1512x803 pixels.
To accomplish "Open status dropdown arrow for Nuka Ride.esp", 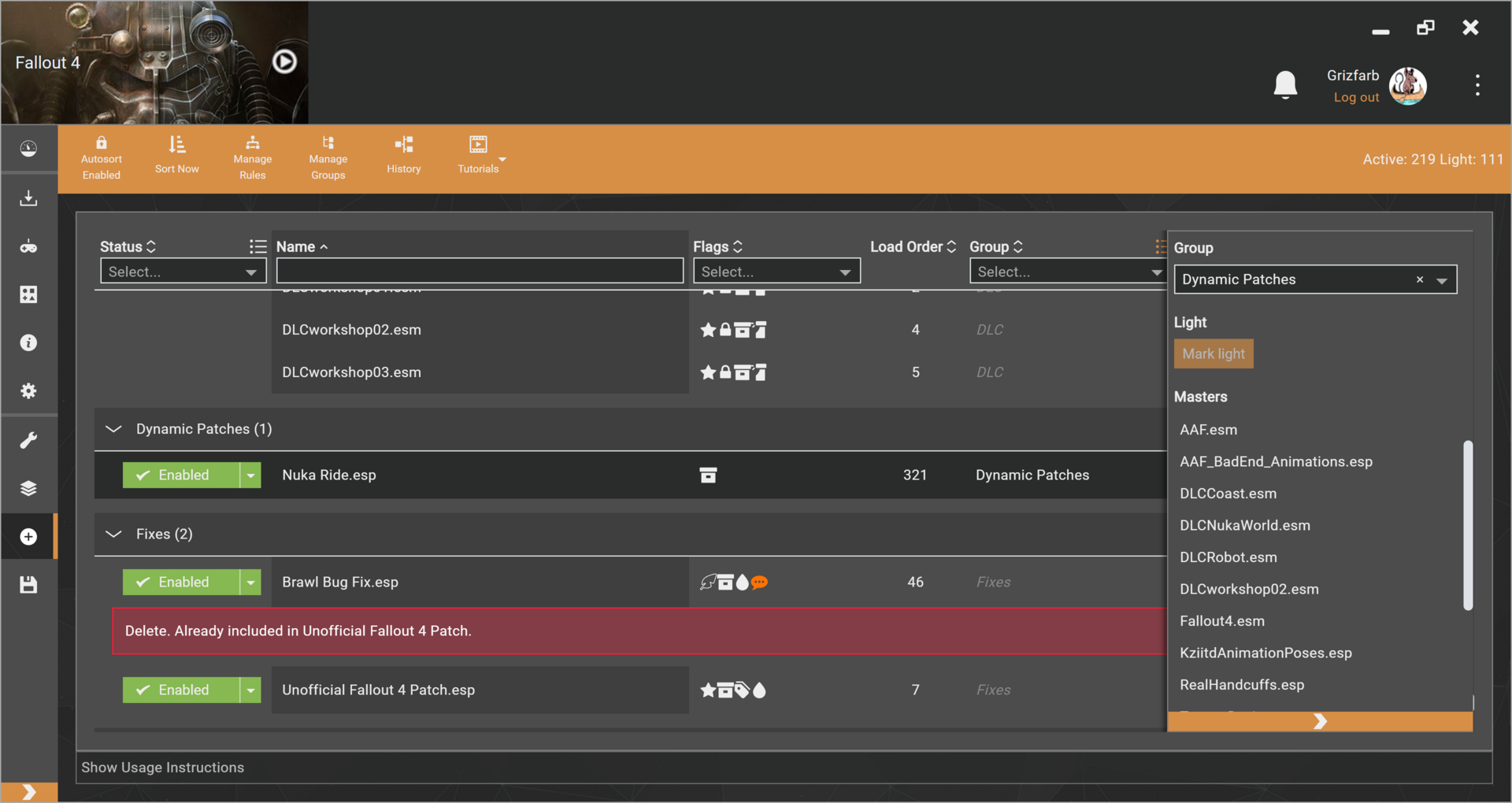I will click(250, 475).
